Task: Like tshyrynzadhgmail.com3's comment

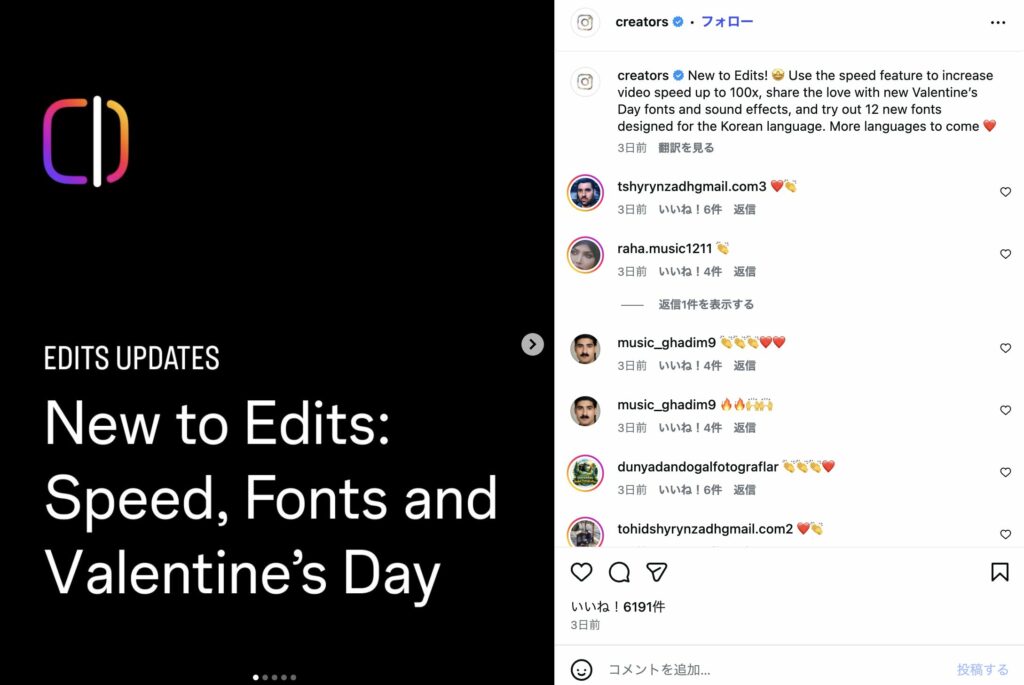Action: pos(1005,192)
